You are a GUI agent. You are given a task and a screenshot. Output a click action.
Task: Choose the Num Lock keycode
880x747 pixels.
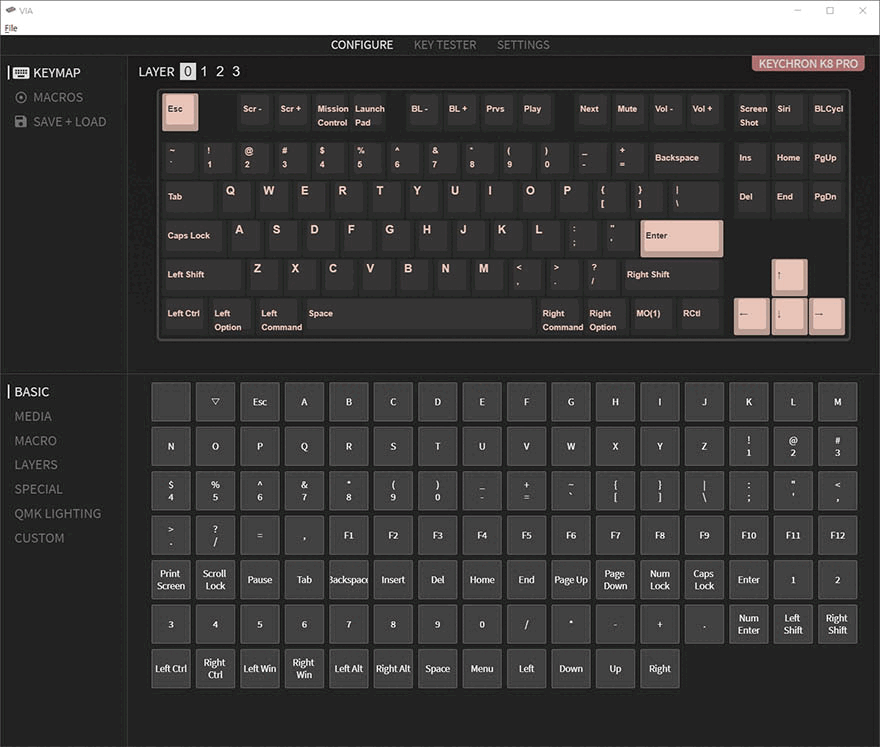coord(660,580)
